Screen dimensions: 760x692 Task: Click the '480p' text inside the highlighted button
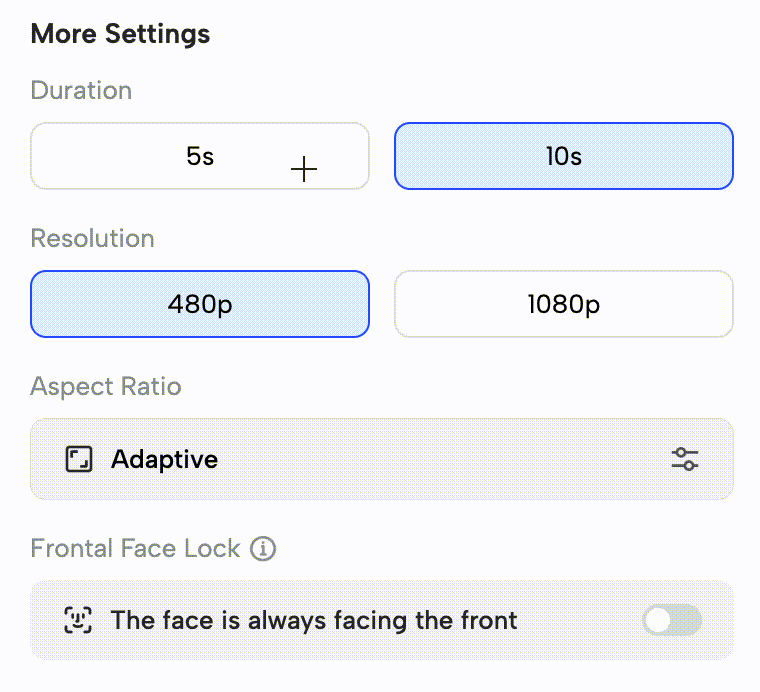pos(200,304)
